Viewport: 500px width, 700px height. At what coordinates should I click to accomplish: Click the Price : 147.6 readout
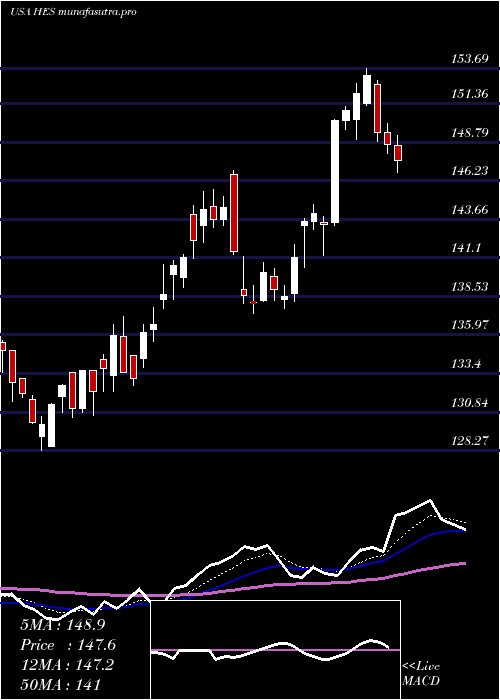[x=68, y=645]
